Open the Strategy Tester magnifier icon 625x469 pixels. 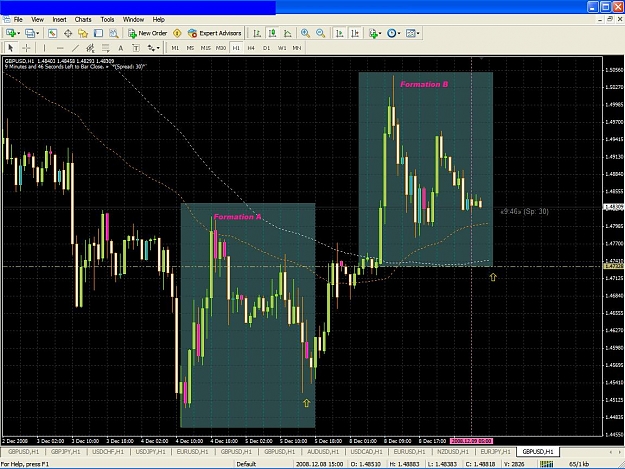click(114, 33)
